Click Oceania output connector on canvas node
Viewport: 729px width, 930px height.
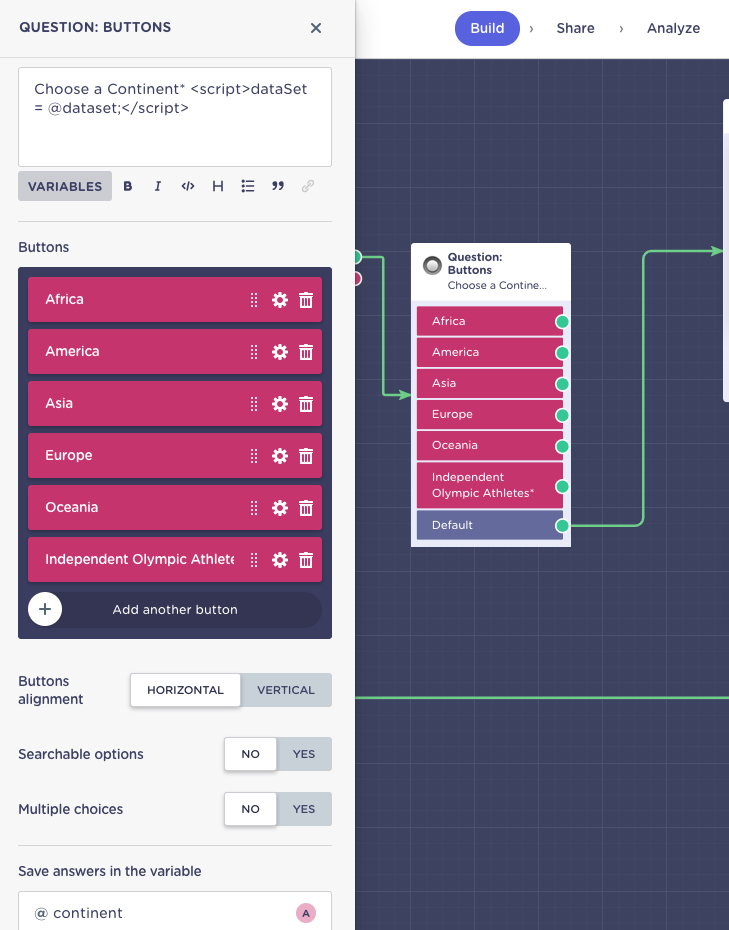[x=562, y=446]
